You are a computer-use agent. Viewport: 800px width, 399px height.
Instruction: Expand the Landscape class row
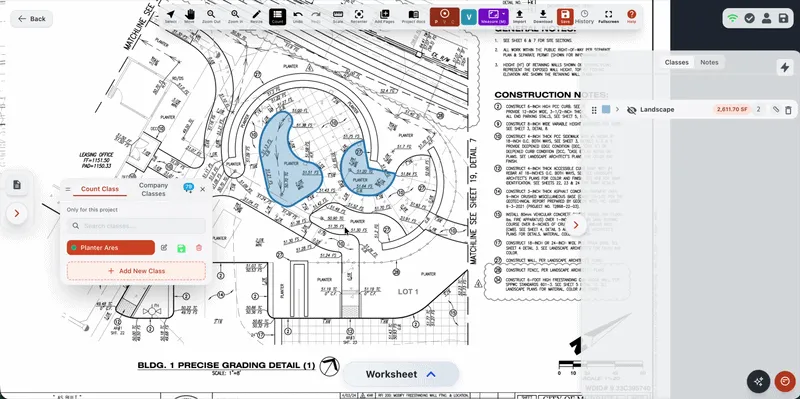617,110
